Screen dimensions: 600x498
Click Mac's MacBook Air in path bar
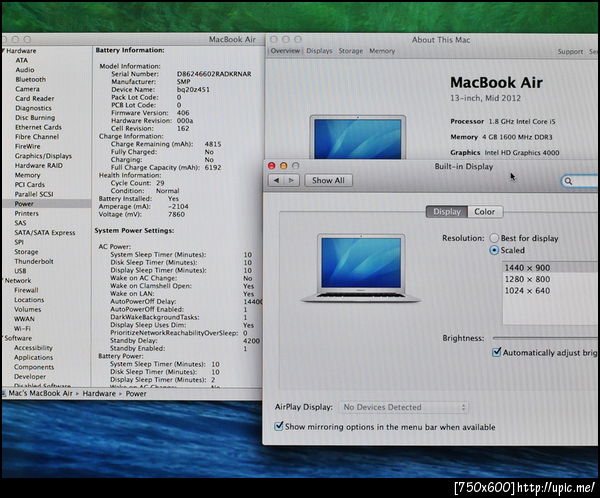coord(40,393)
